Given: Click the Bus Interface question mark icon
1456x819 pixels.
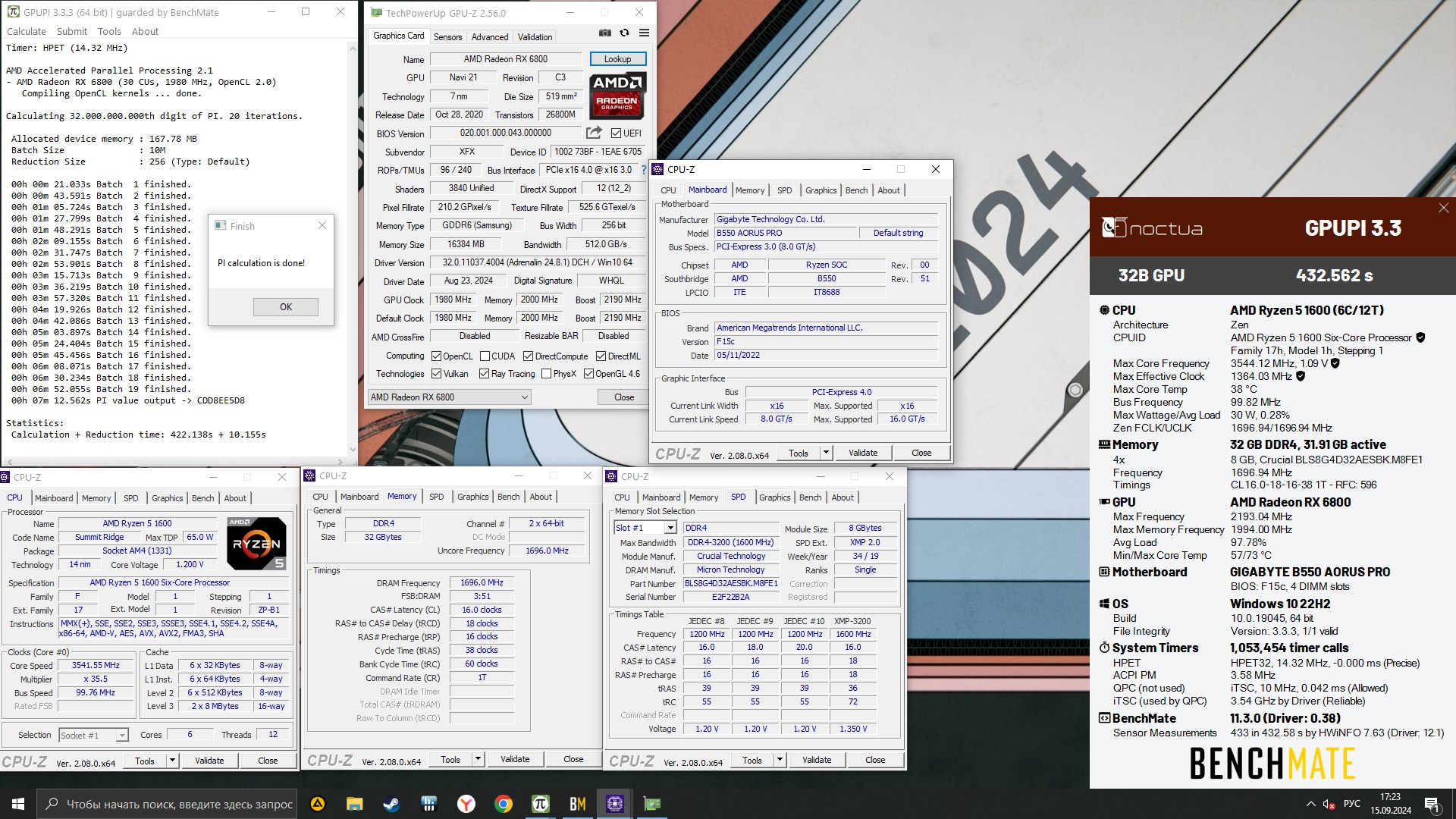Looking at the screenshot, I should (644, 170).
